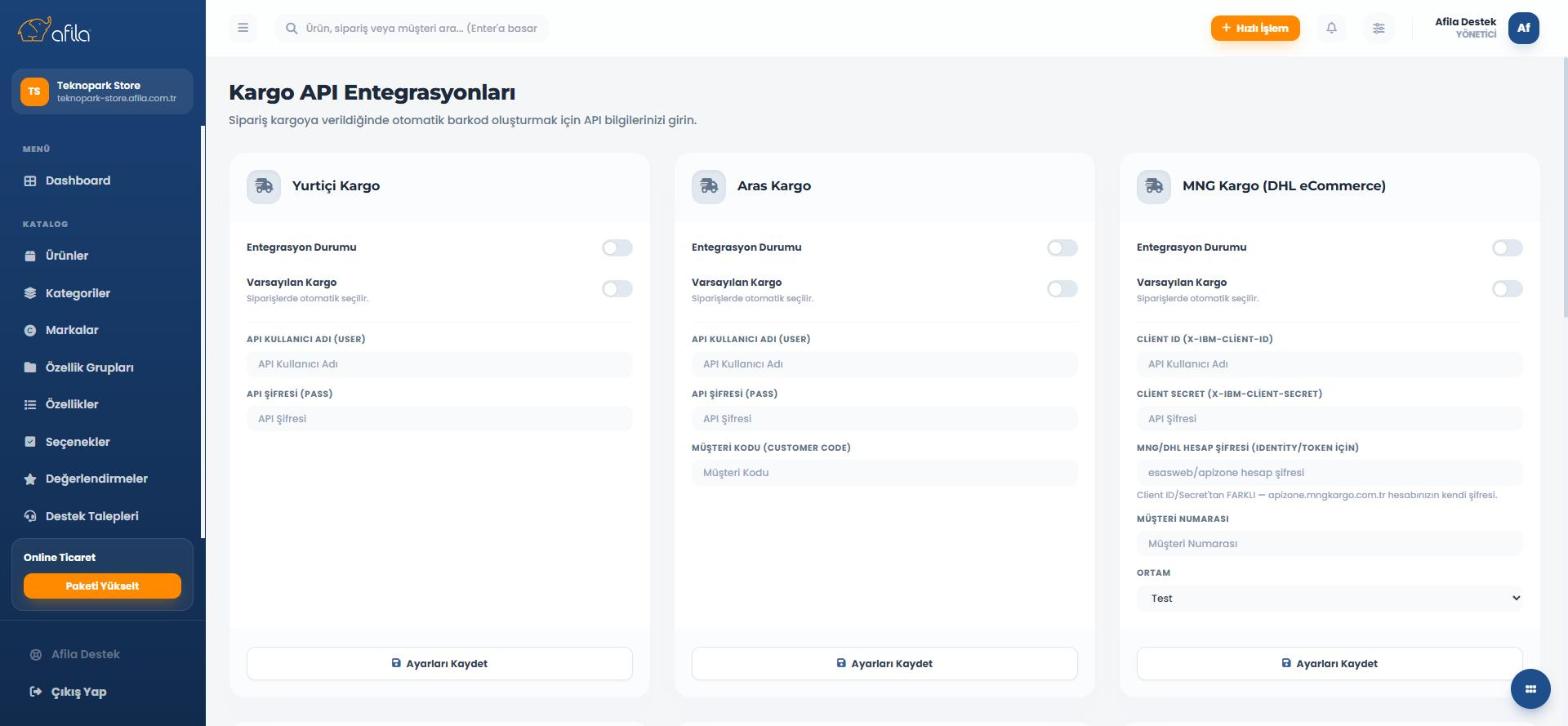The height and width of the screenshot is (726, 1568).
Task: Click the Aras Kargo truck icon
Action: 709,186
